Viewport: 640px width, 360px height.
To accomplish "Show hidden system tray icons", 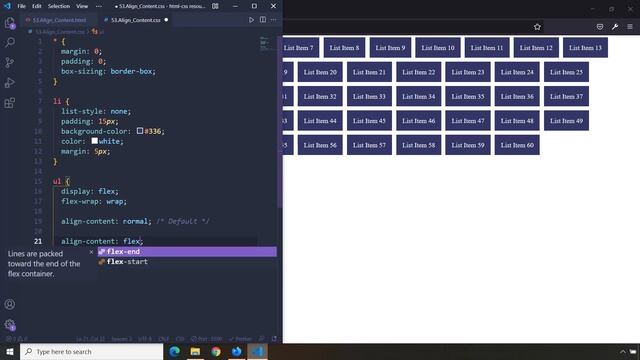I will coord(622,351).
